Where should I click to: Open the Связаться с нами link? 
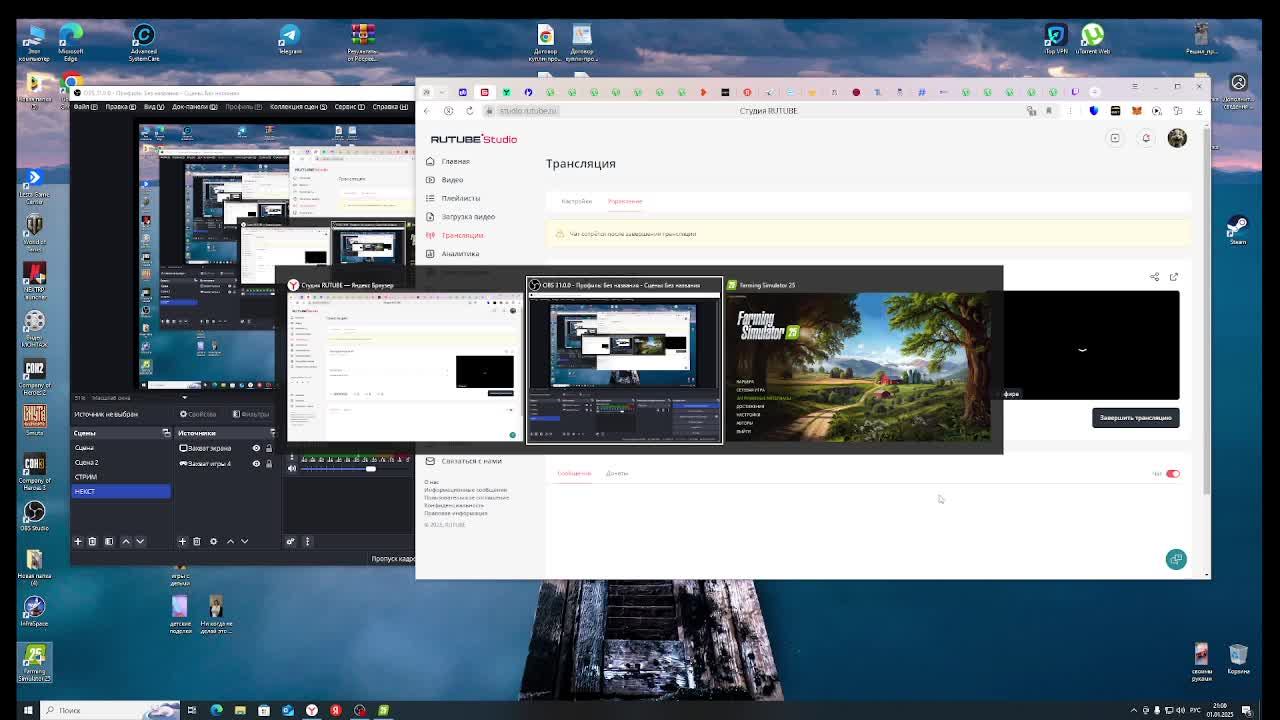click(x=471, y=461)
